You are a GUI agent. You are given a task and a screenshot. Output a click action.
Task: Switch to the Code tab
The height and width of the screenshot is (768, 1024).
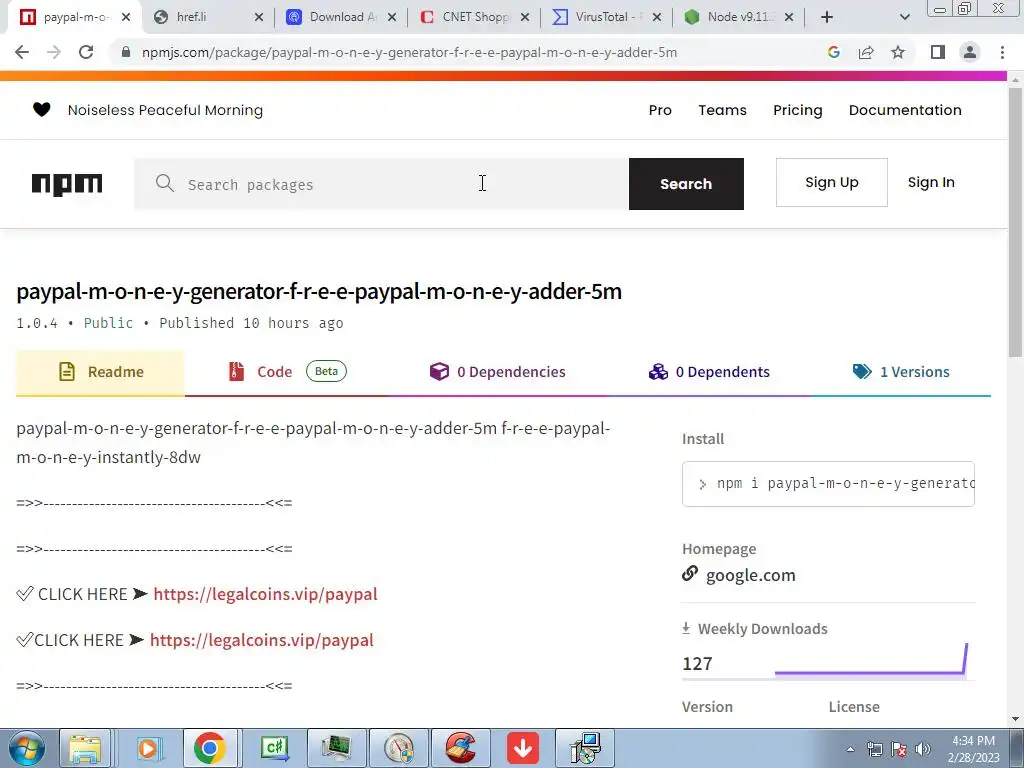coord(286,372)
